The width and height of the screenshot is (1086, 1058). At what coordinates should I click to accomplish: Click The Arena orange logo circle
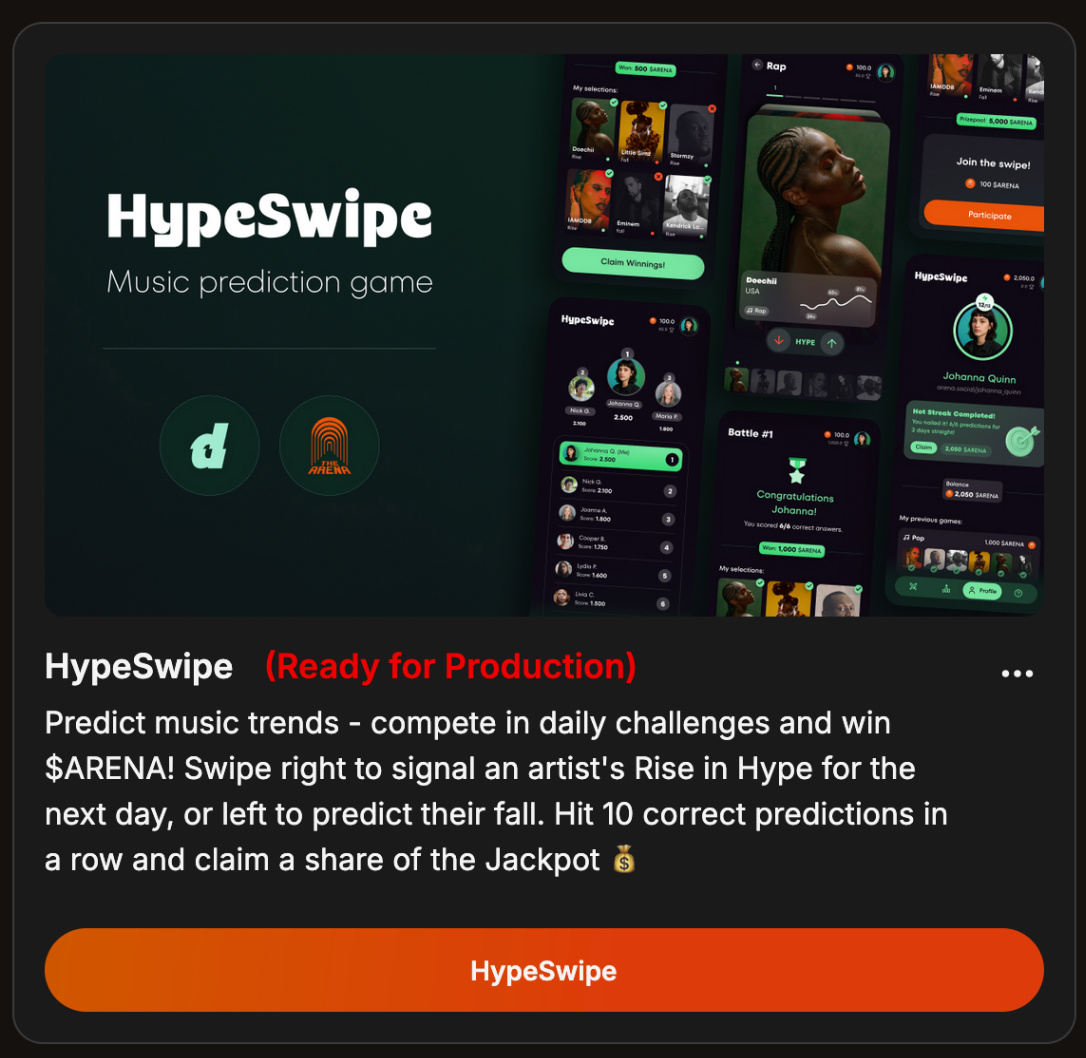coord(329,445)
